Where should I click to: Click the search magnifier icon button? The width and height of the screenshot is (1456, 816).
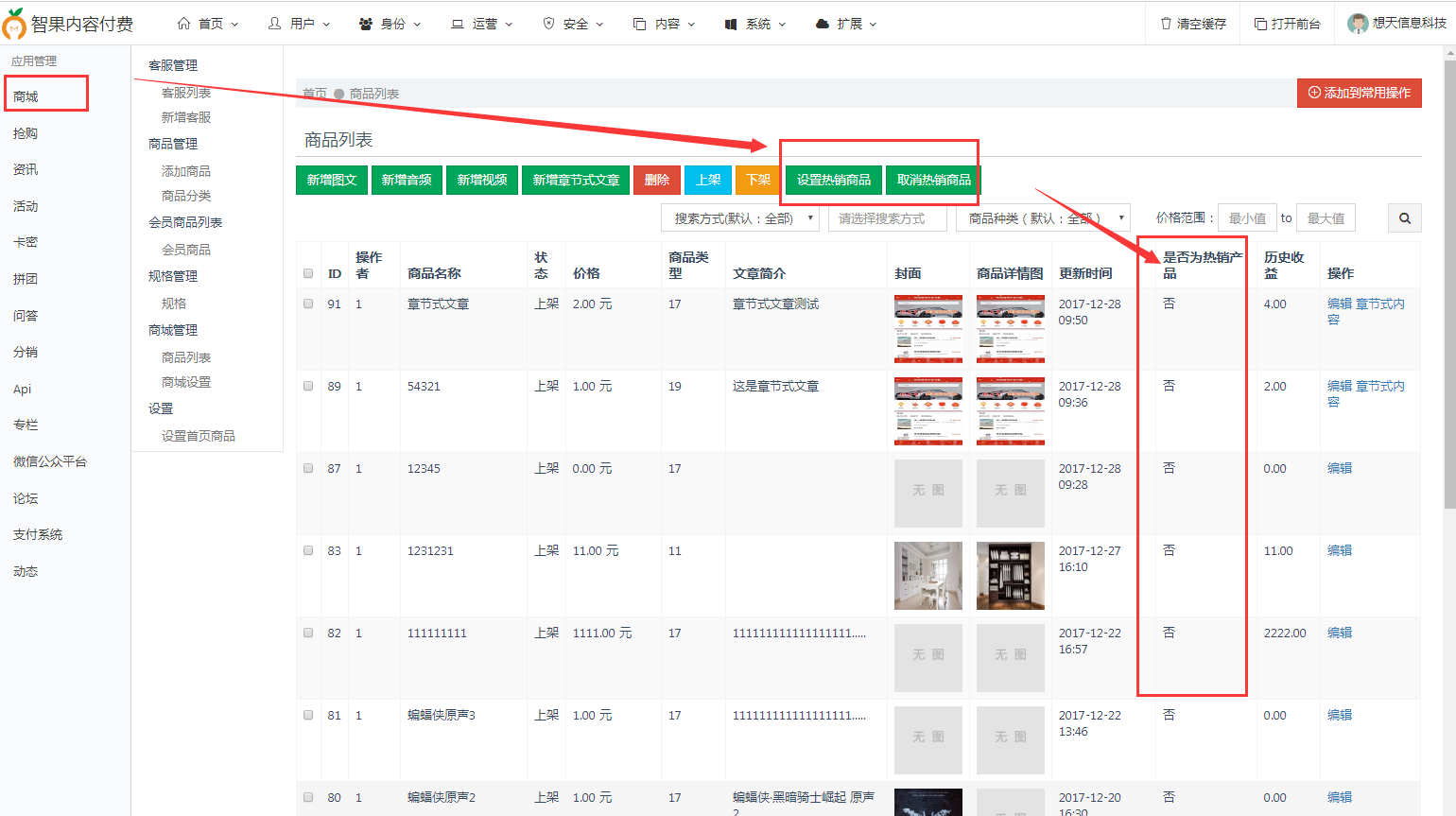tap(1404, 218)
